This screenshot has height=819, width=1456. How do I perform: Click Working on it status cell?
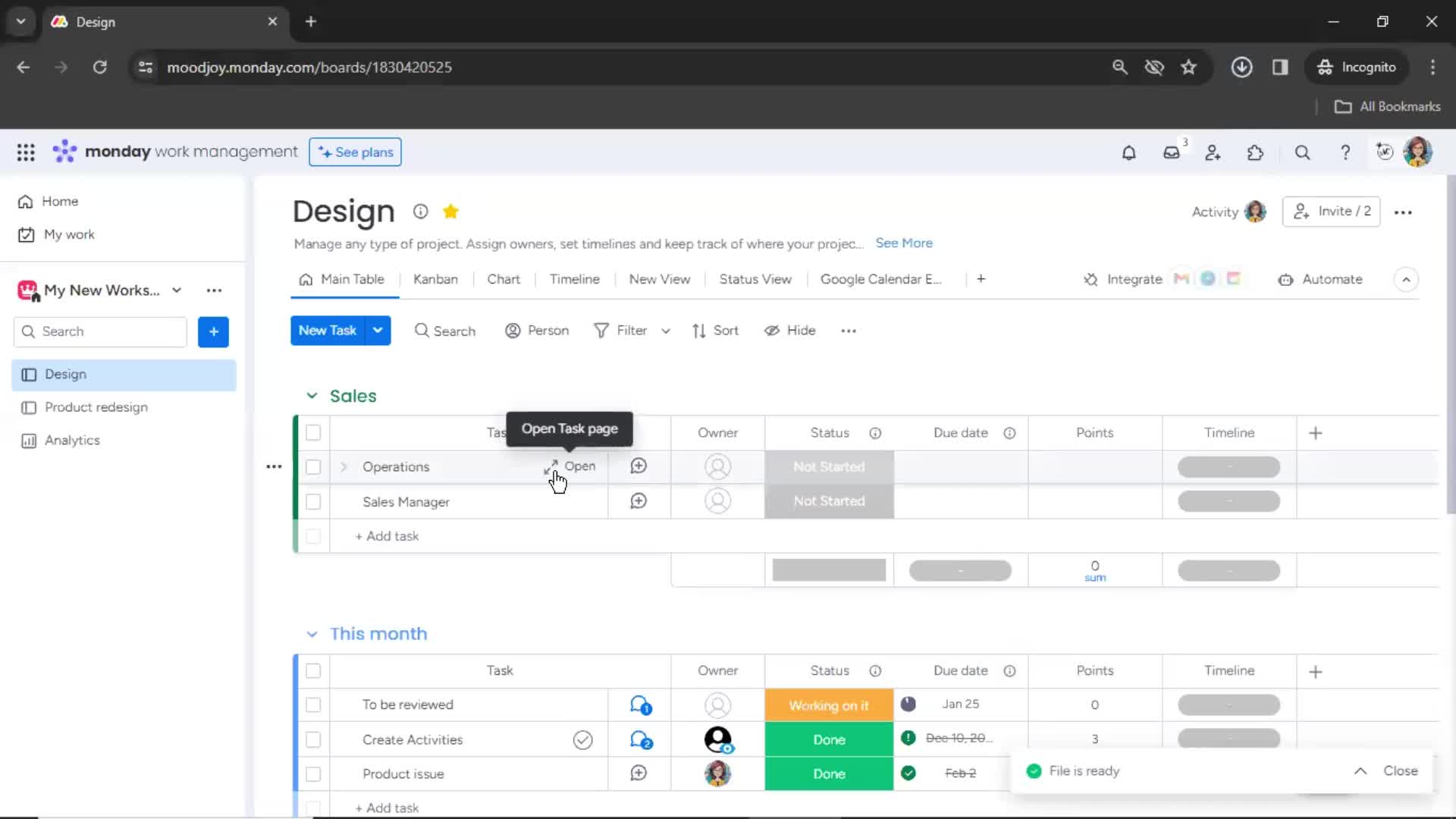(x=829, y=705)
